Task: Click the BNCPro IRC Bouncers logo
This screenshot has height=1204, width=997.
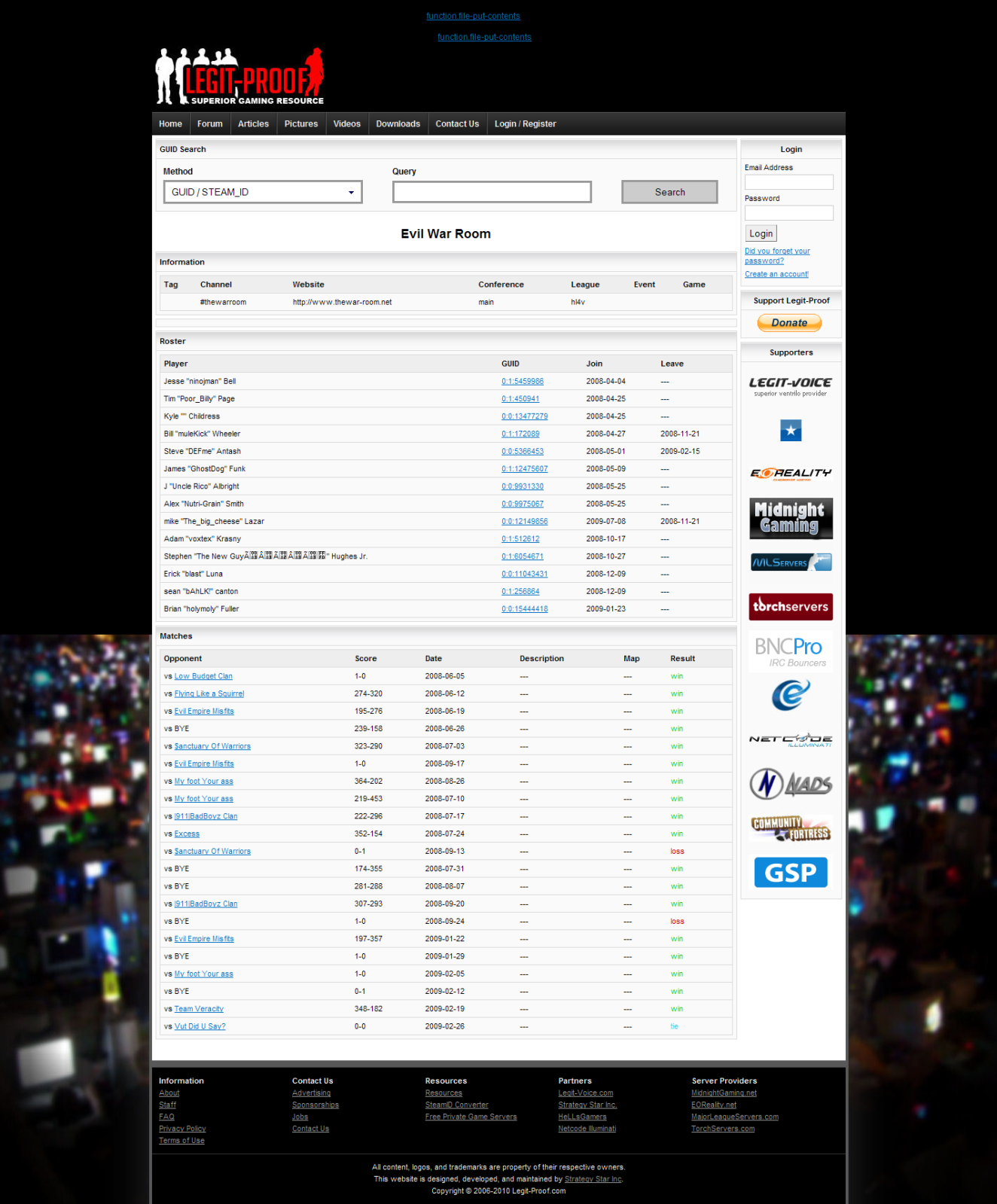Action: pyautogui.click(x=790, y=651)
